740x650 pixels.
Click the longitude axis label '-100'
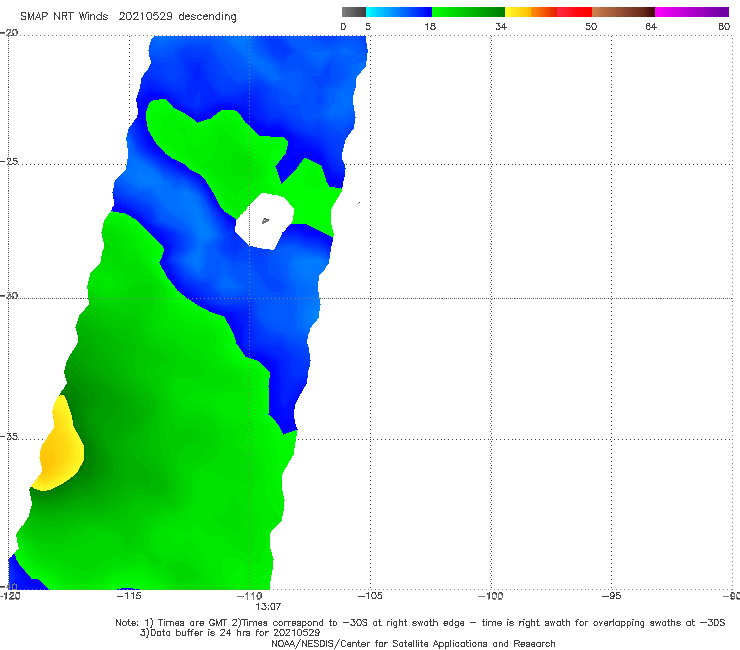490,596
